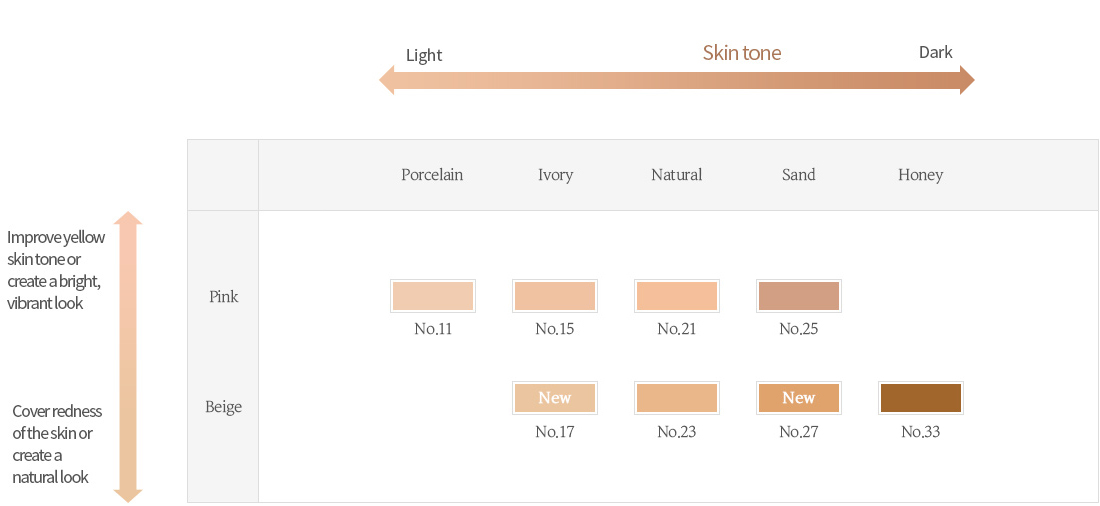The width and height of the screenshot is (1100, 506).
Task: Click the Porcelain column header
Action: coord(432,175)
